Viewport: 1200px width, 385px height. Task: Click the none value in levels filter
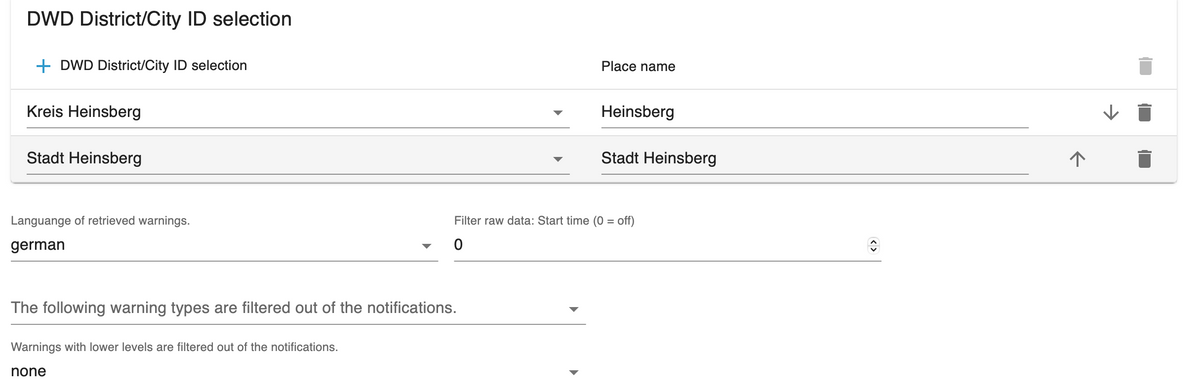pyautogui.click(x=28, y=372)
